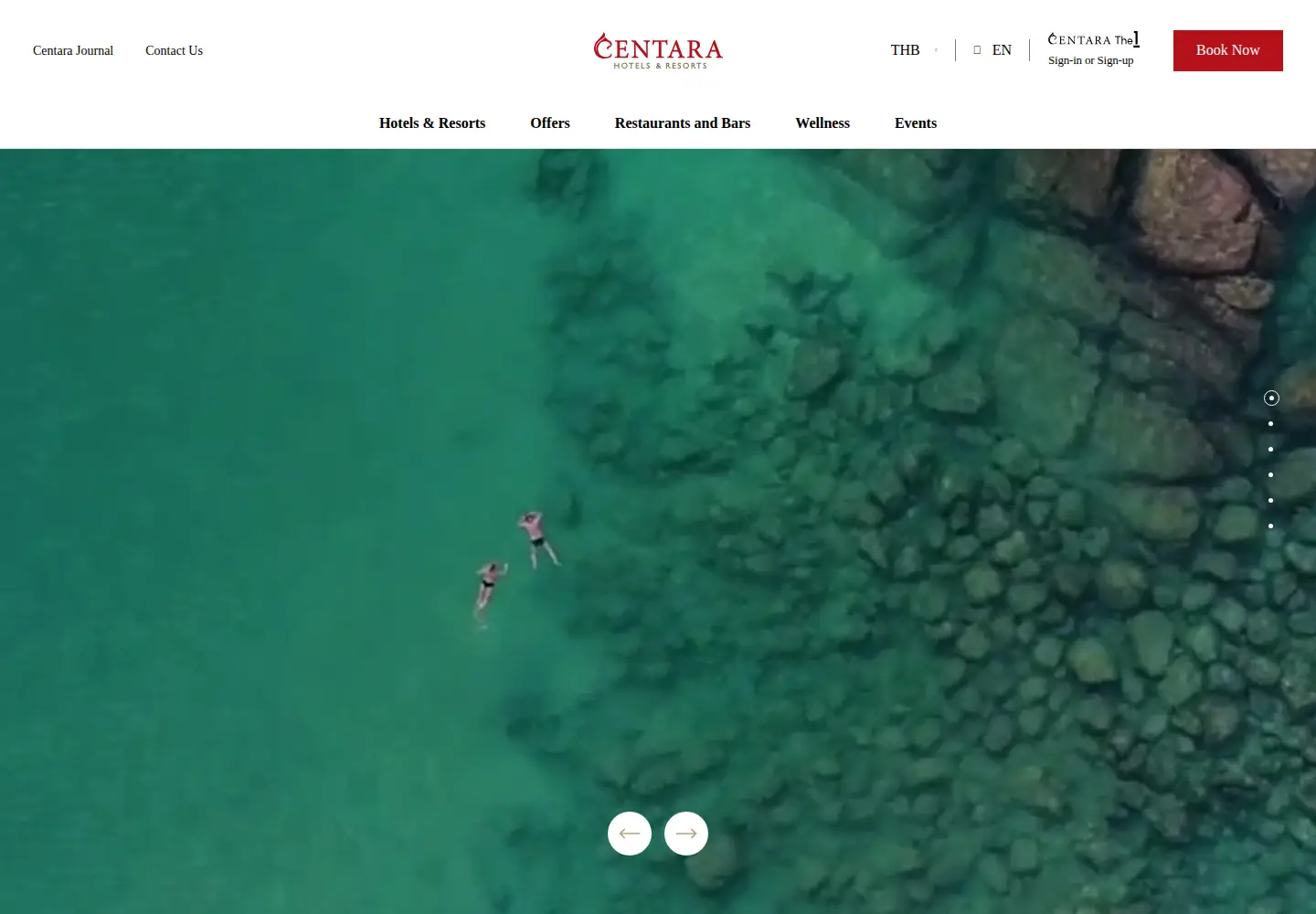Click the hero image with two swimmers
Screen dimensions: 1316x914
click(x=658, y=531)
